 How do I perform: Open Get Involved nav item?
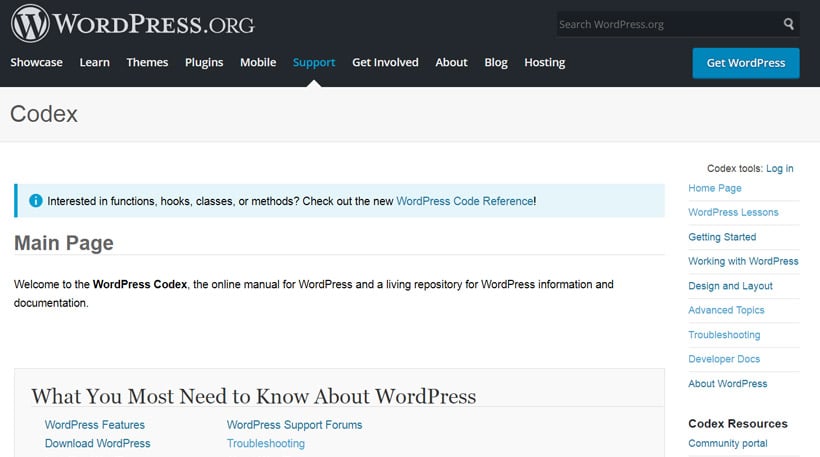pyautogui.click(x=385, y=62)
